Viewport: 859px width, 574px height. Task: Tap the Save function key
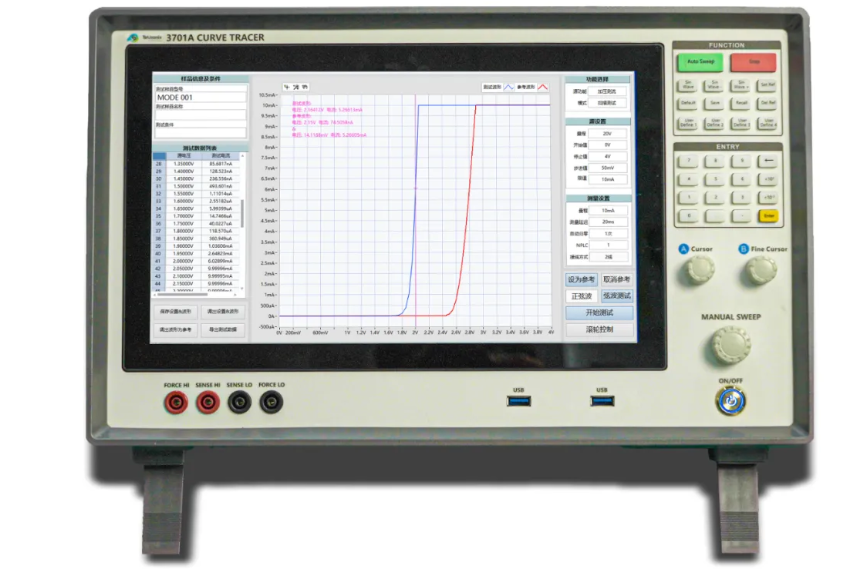pos(714,103)
